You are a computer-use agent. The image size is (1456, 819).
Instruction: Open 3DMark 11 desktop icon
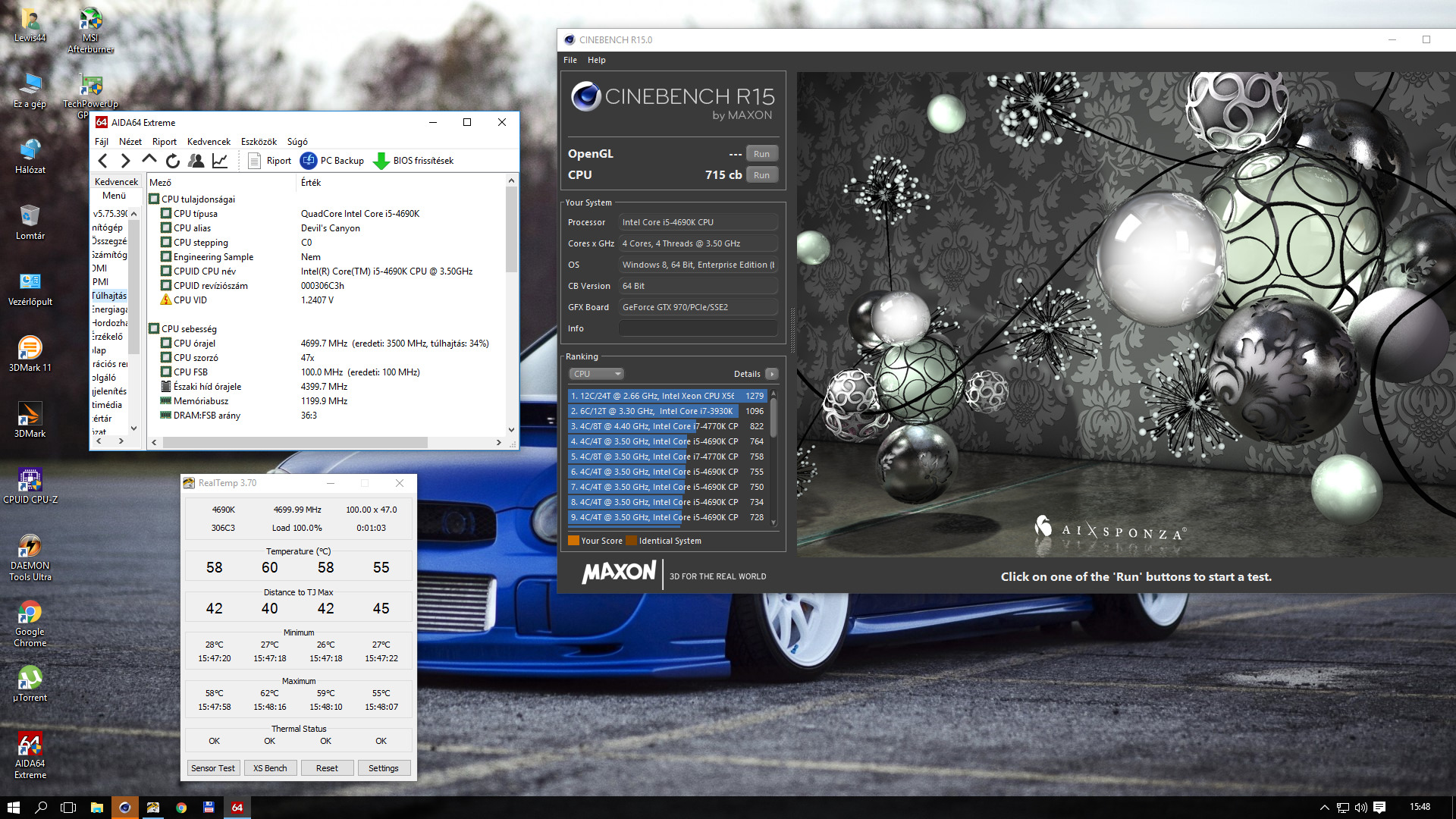(30, 354)
